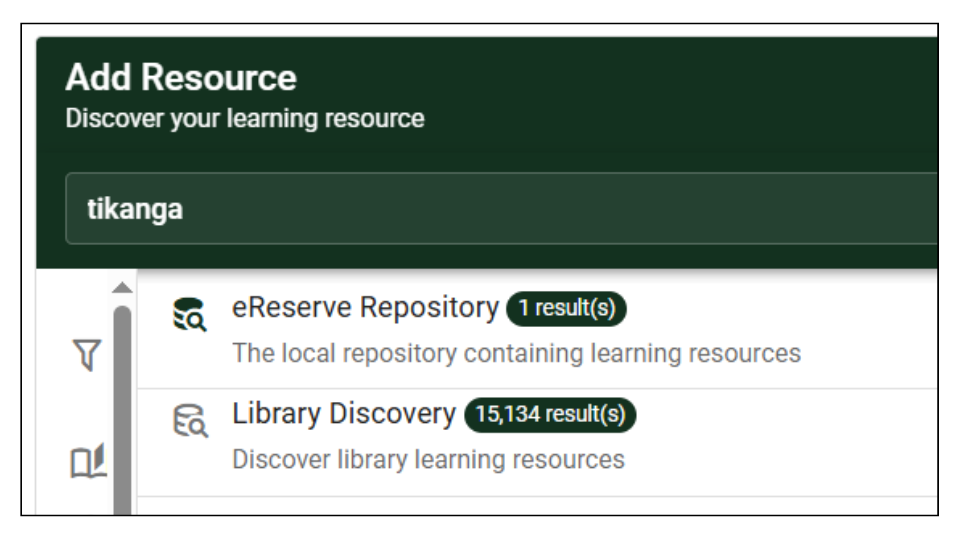Click the sidebar scroll up arrow

[123, 288]
